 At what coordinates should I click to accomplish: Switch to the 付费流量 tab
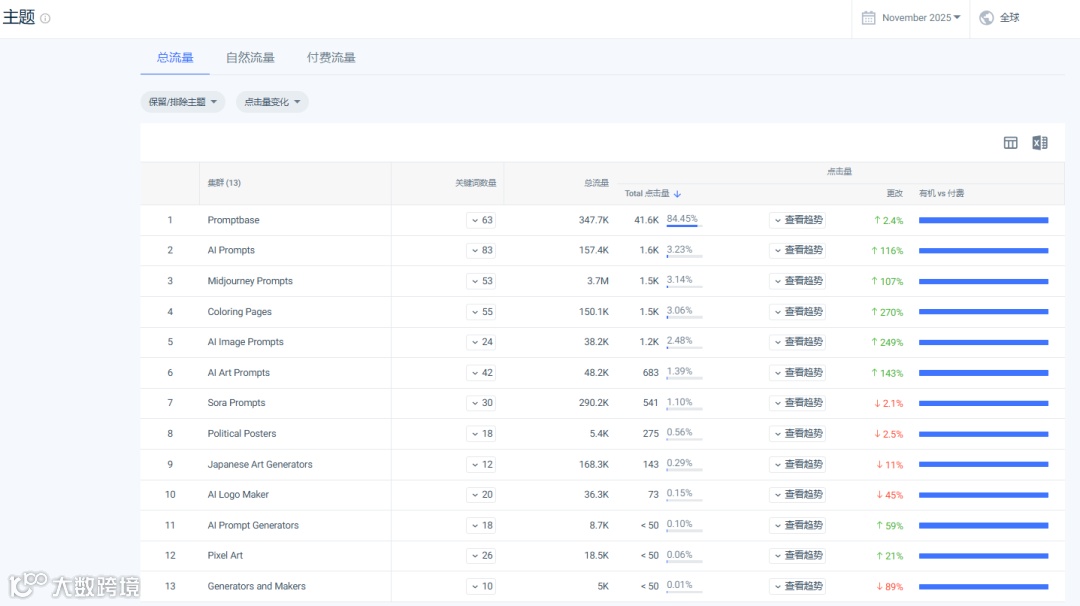coord(331,57)
